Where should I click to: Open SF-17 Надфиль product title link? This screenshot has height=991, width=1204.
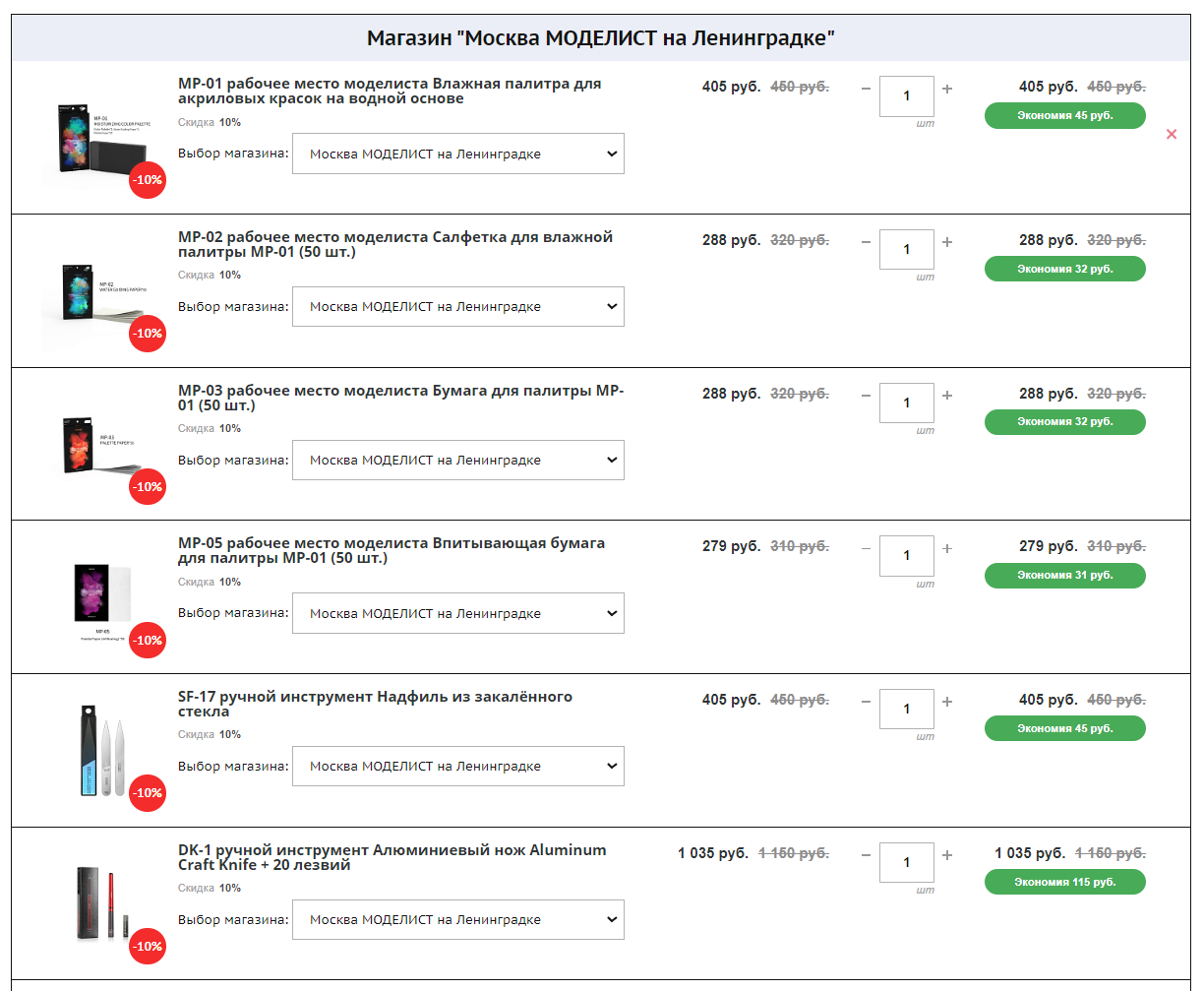pyautogui.click(x=375, y=704)
